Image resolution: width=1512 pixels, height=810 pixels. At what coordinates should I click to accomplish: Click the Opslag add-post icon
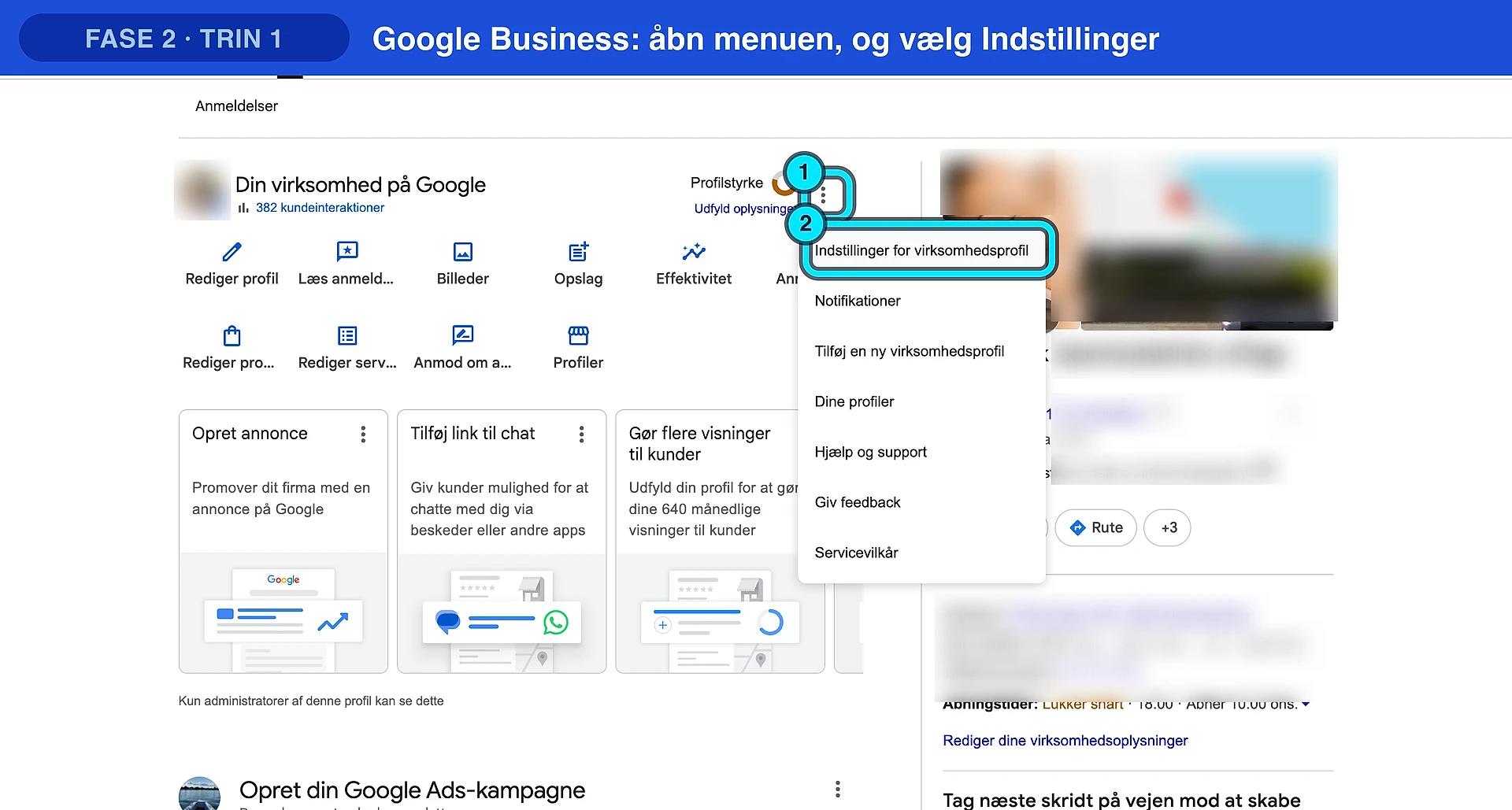(x=578, y=252)
